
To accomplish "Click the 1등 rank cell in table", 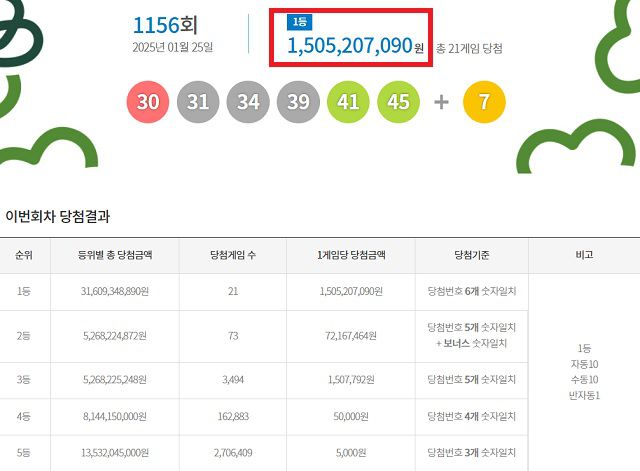I will click(x=24, y=291).
